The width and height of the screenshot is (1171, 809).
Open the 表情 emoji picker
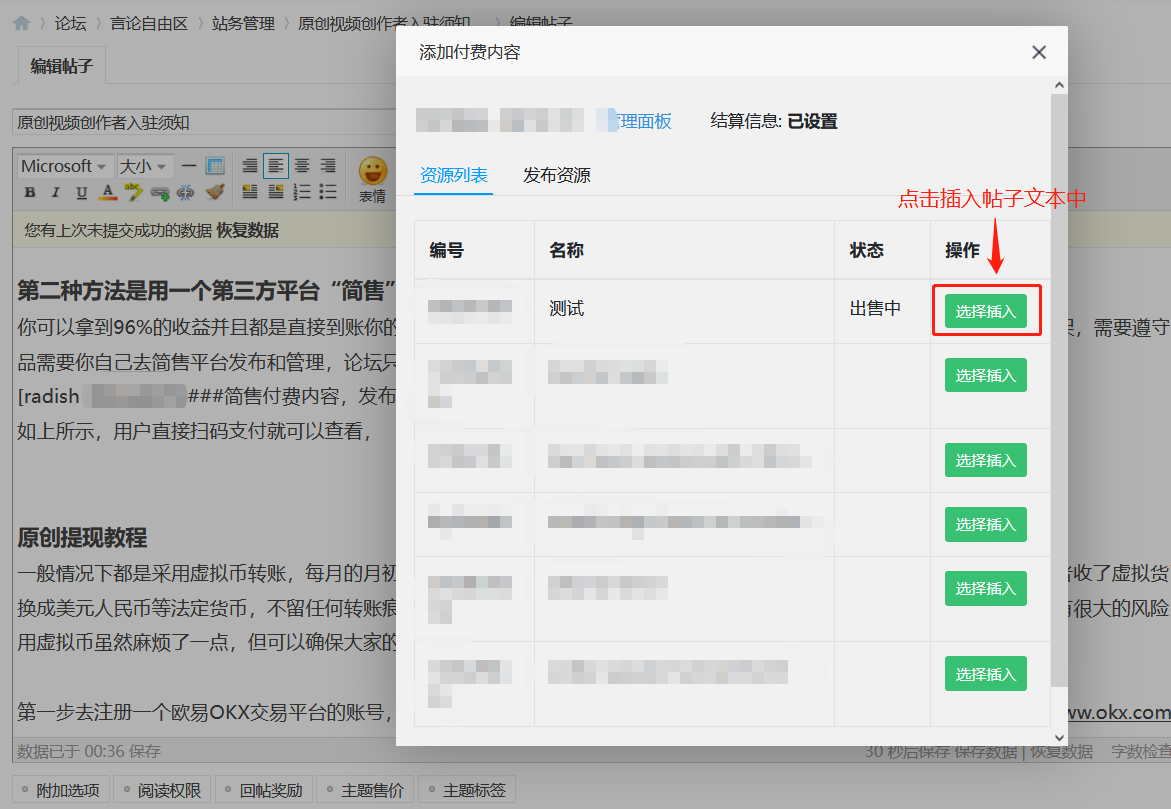coord(372,178)
